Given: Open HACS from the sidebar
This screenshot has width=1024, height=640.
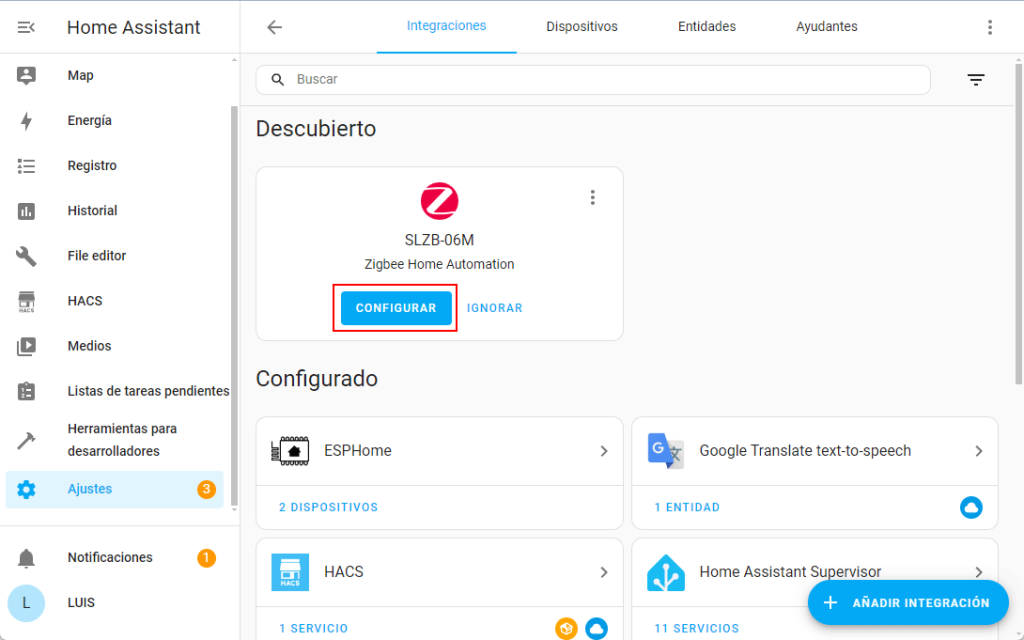Looking at the screenshot, I should (85, 301).
